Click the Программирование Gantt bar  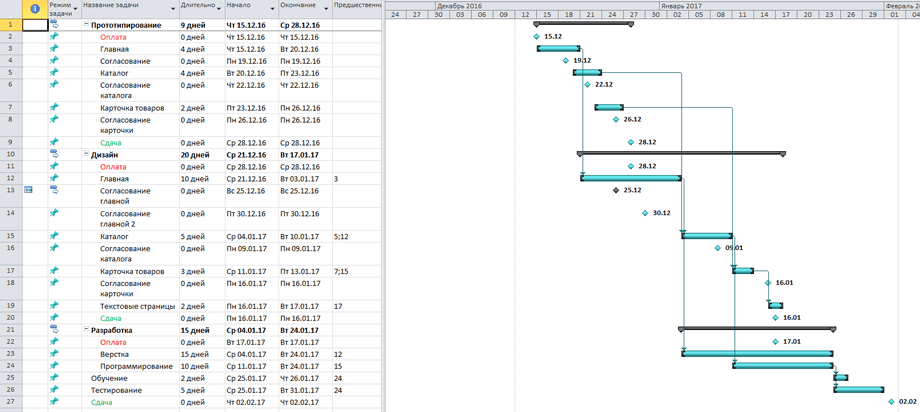point(783,365)
